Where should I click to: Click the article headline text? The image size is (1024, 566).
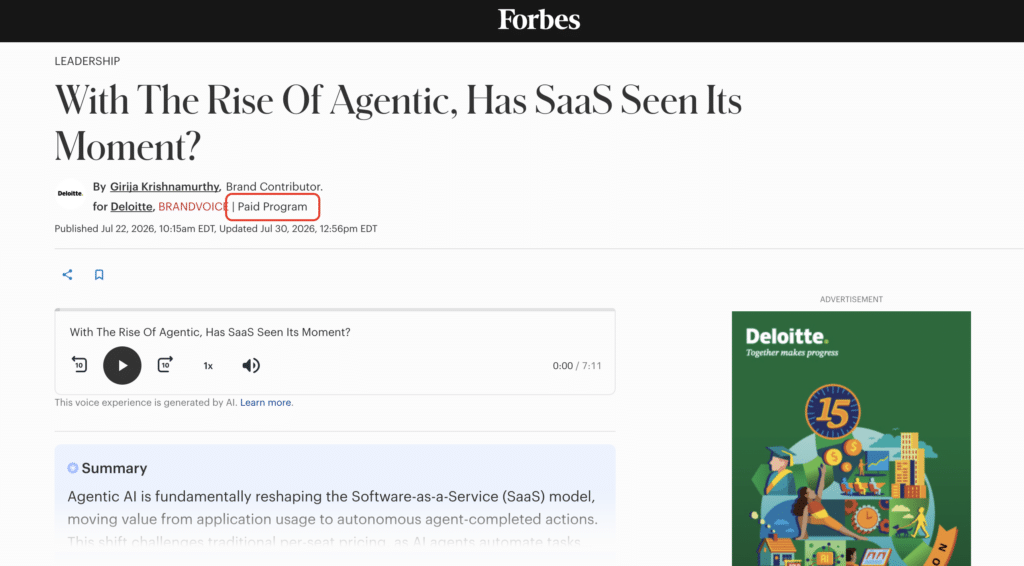pos(398,123)
